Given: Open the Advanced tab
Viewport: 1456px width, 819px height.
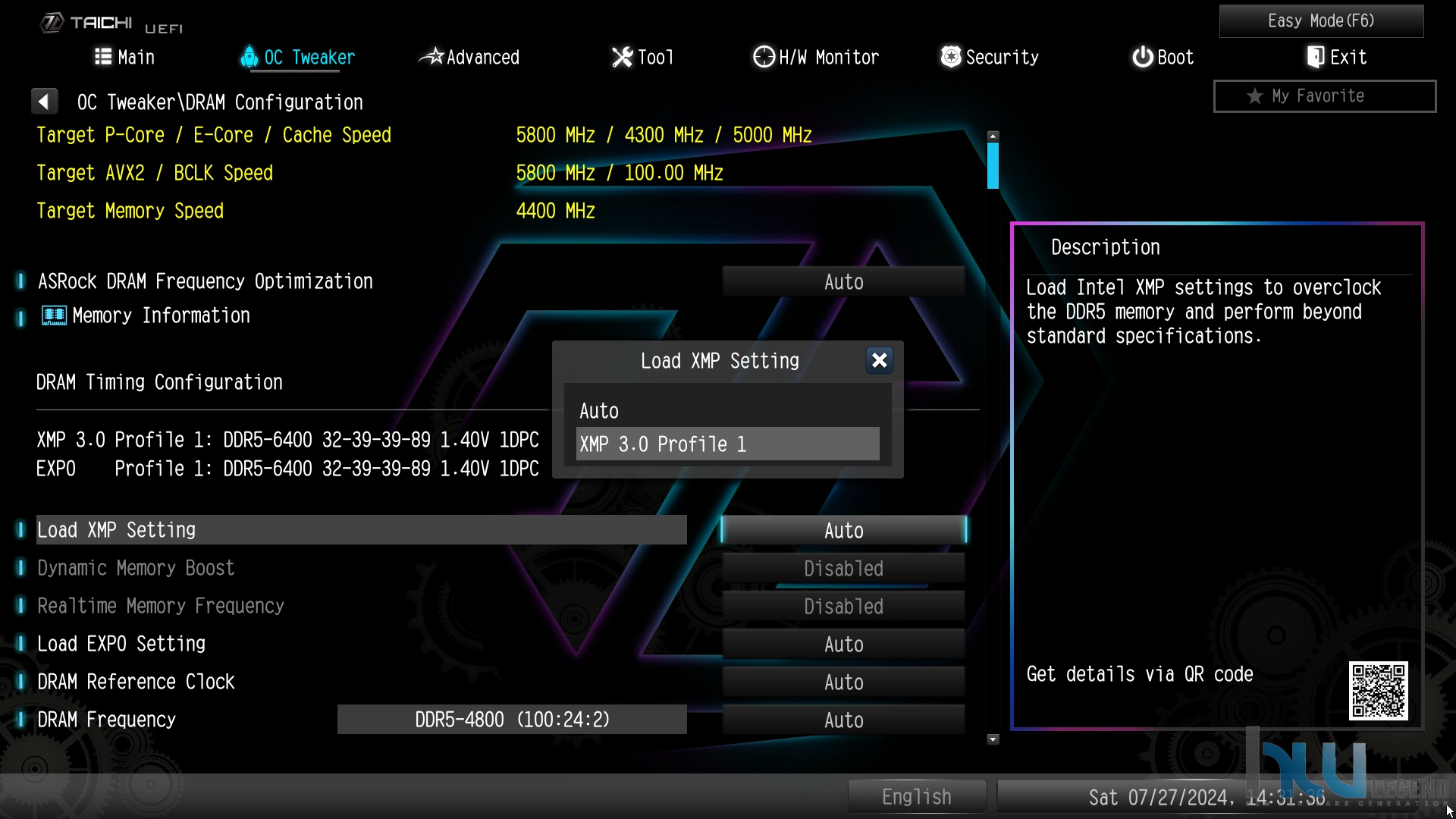Looking at the screenshot, I should point(469,57).
